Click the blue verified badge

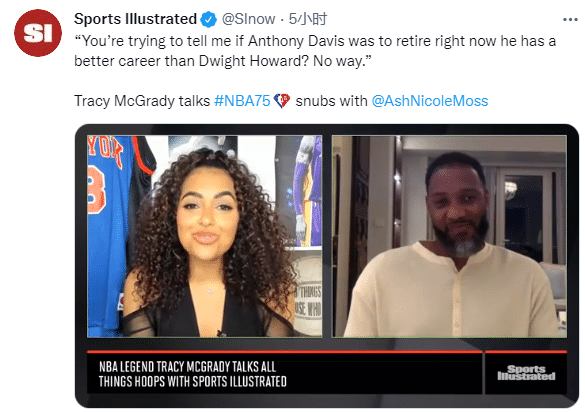[209, 19]
